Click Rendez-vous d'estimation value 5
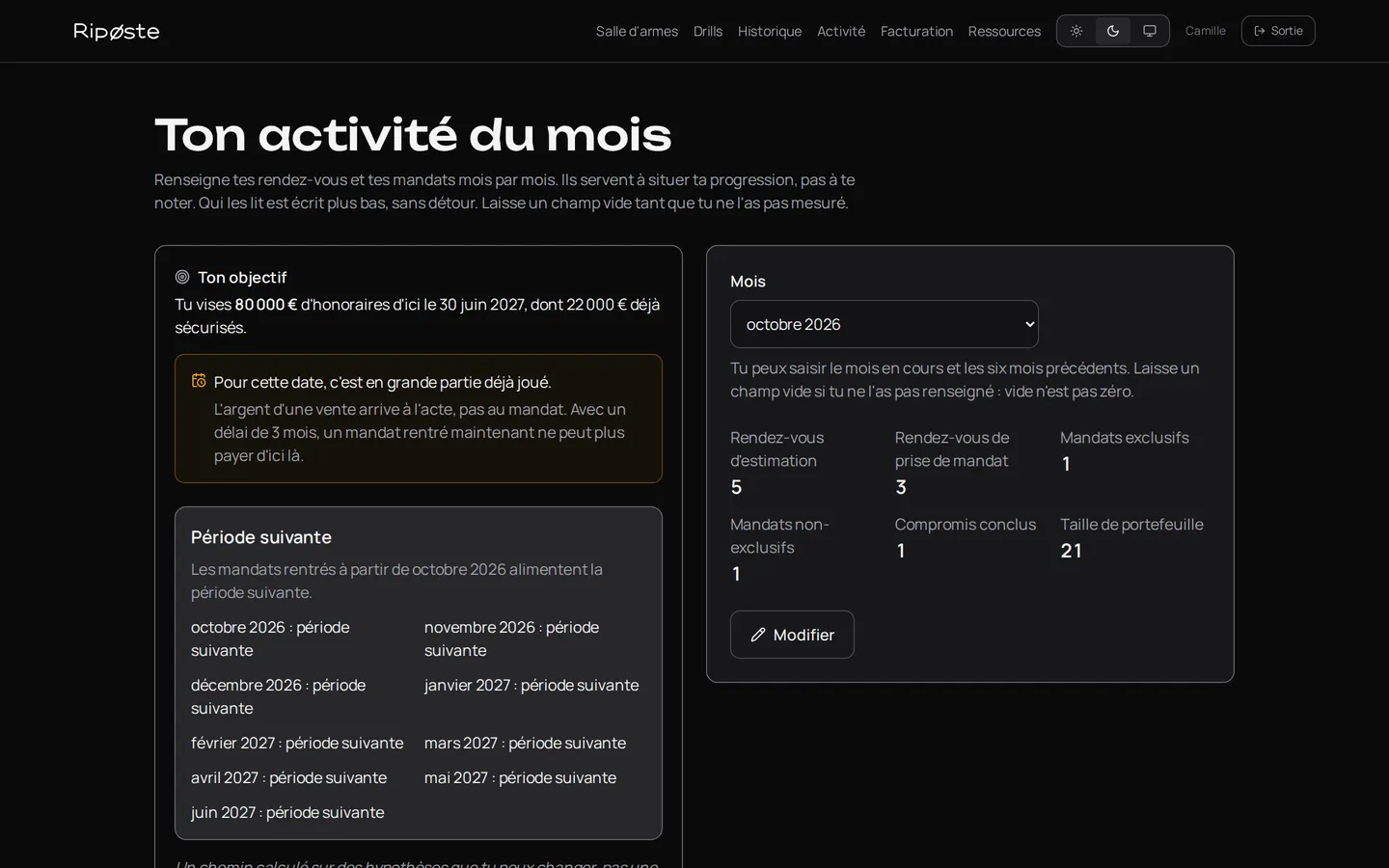1389x868 pixels. click(736, 487)
